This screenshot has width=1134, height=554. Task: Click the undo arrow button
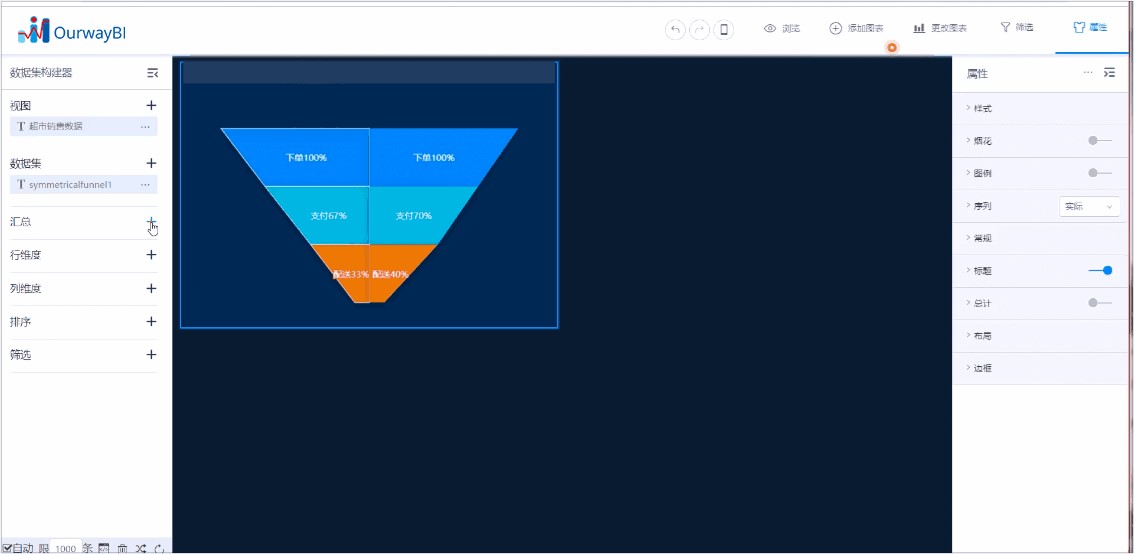point(675,30)
